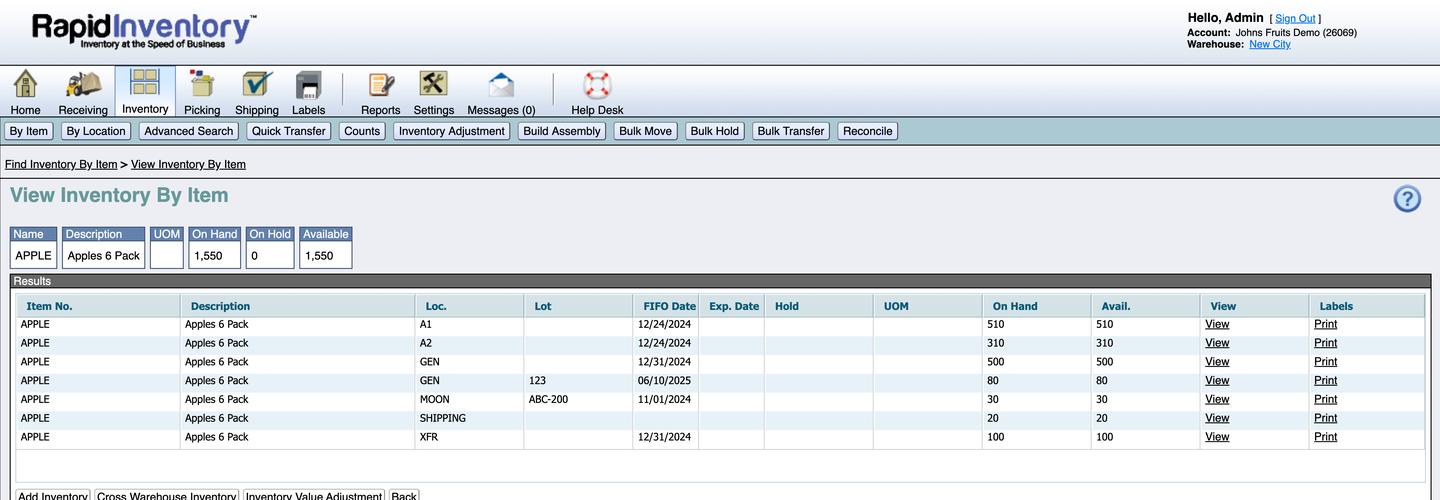Open Help Desk lifebuoy icon
The image size is (1440, 500).
[x=597, y=86]
